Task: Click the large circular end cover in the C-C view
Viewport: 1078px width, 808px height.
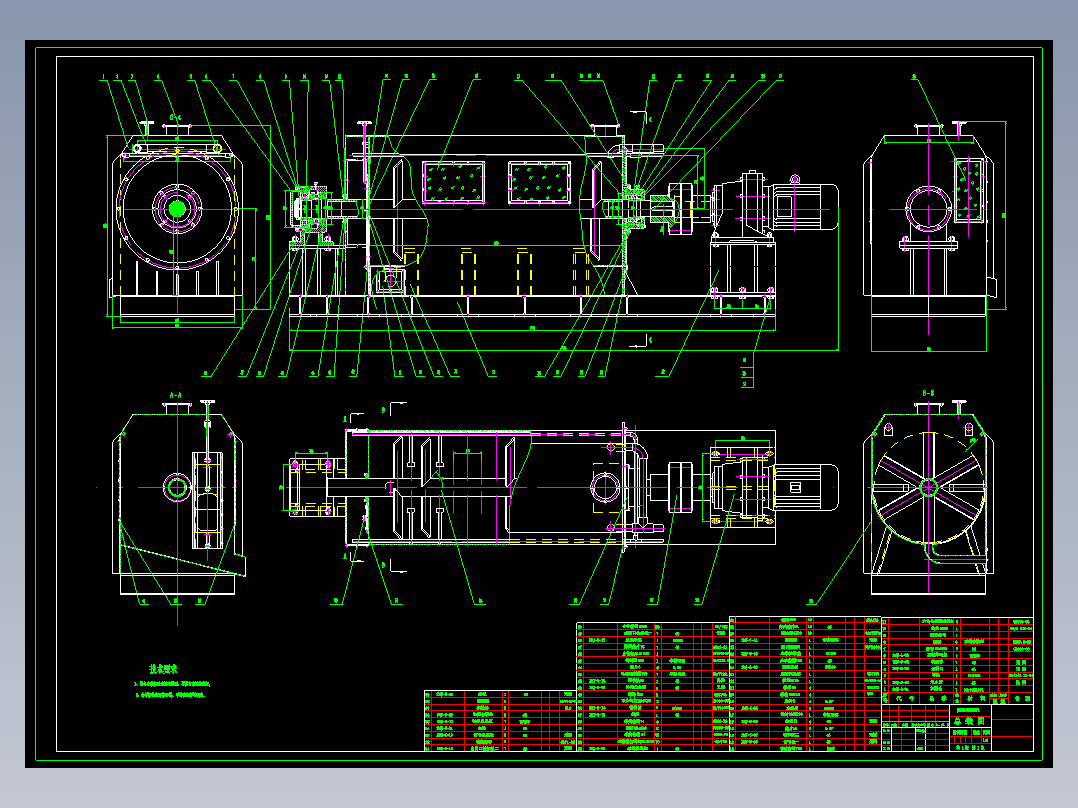Action: [177, 209]
